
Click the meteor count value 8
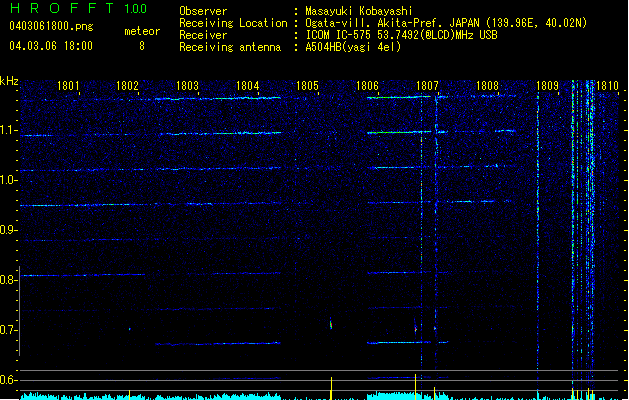[x=142, y=46]
